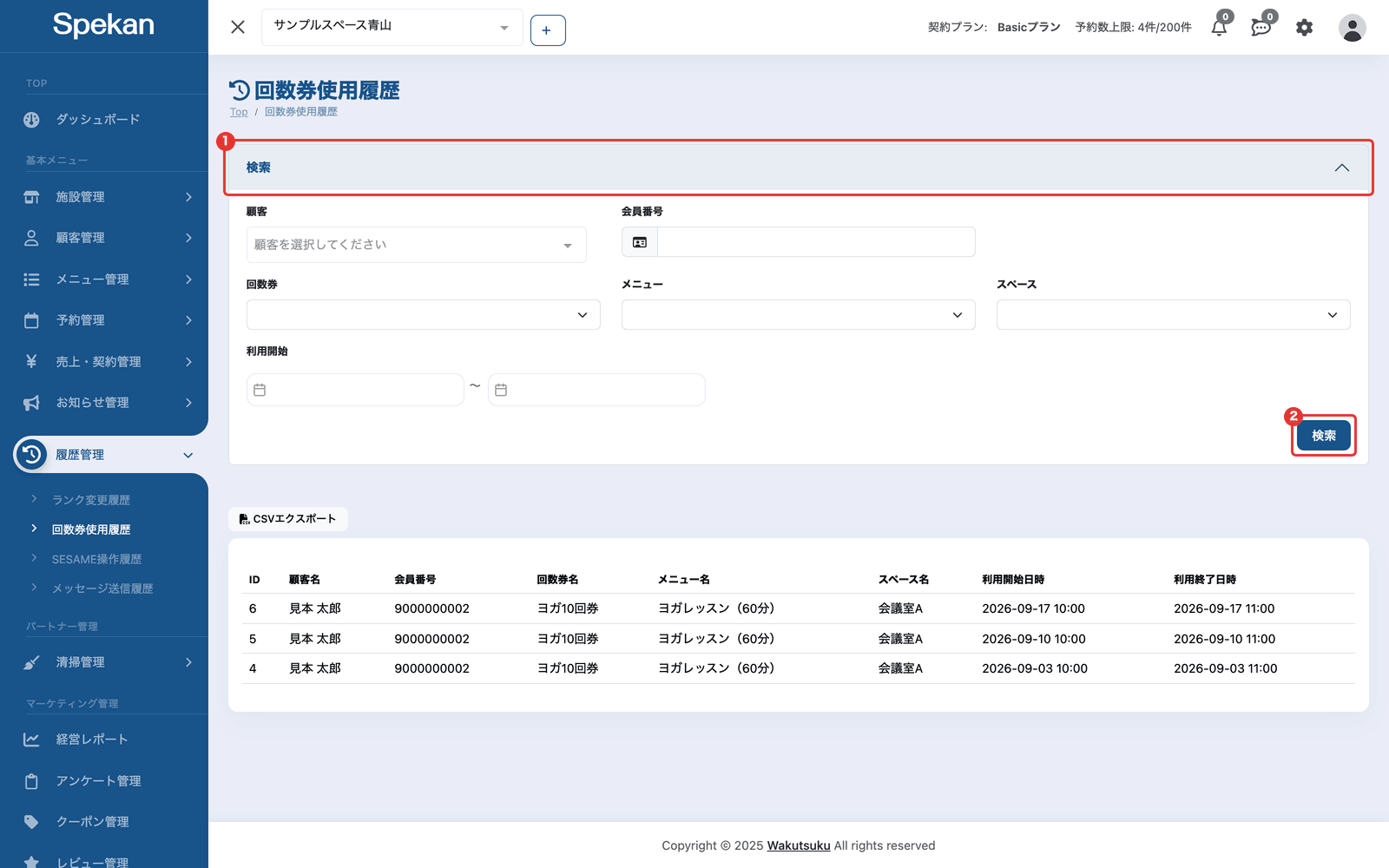This screenshot has width=1389, height=868.
Task: Collapse the 検索 panel with chevron
Action: pos(1342,168)
